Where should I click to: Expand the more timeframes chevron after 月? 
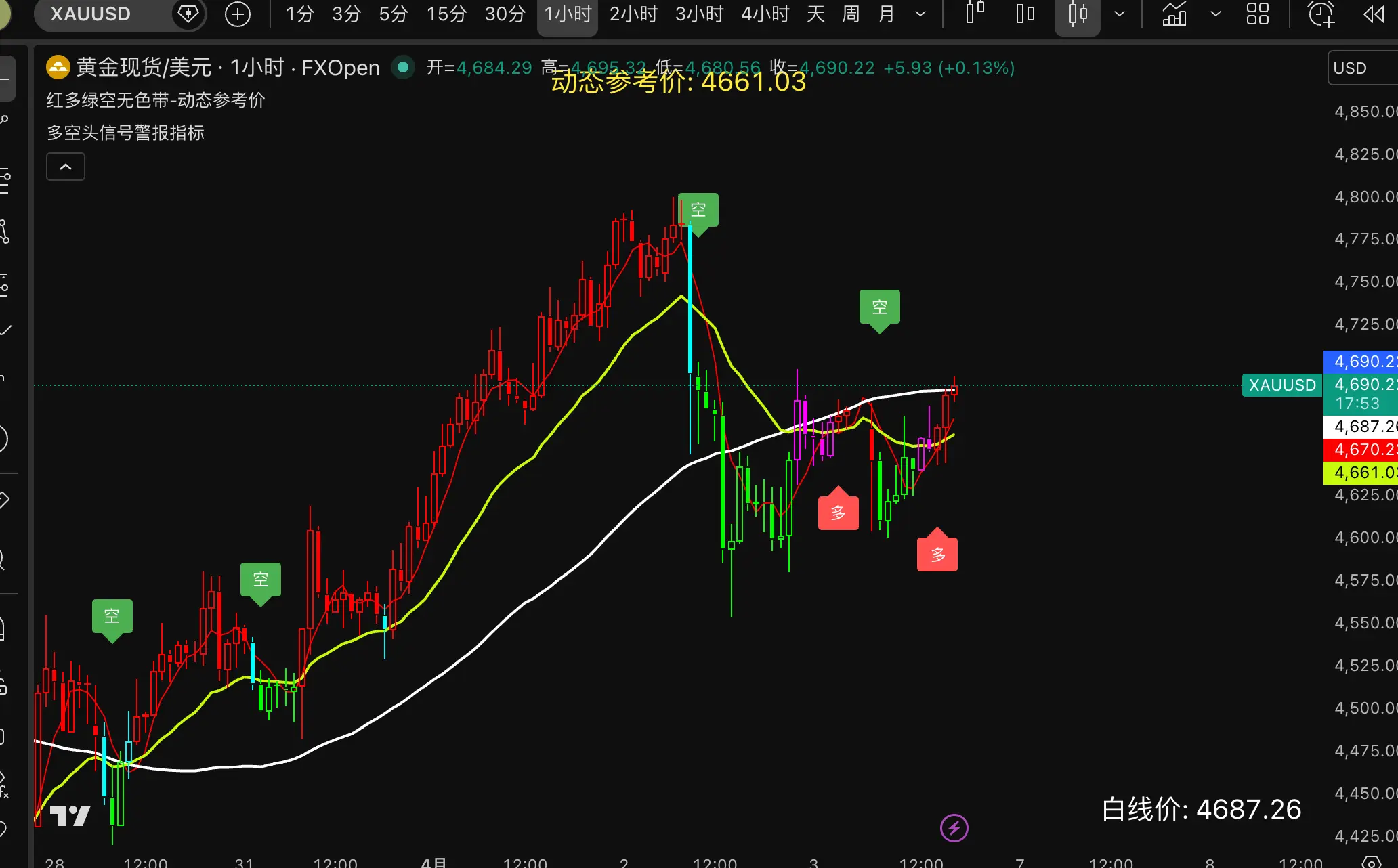tap(920, 14)
